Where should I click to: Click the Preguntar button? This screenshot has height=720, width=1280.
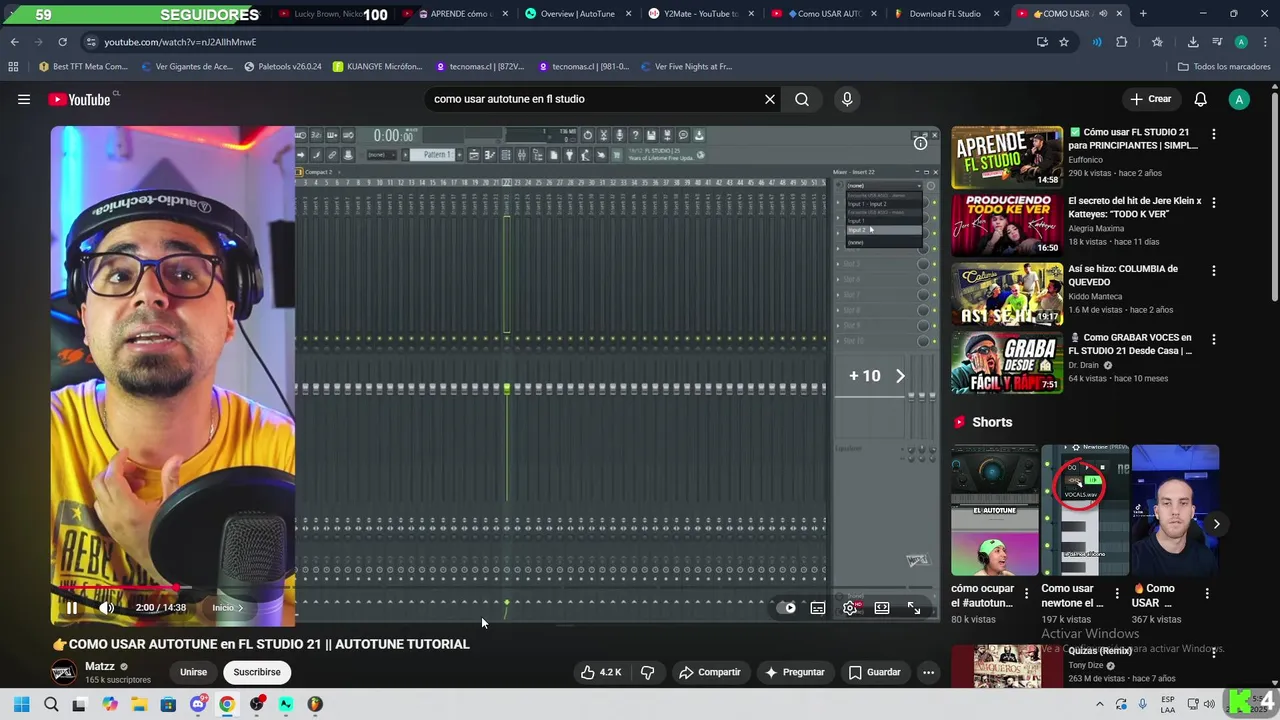pyautogui.click(x=794, y=672)
